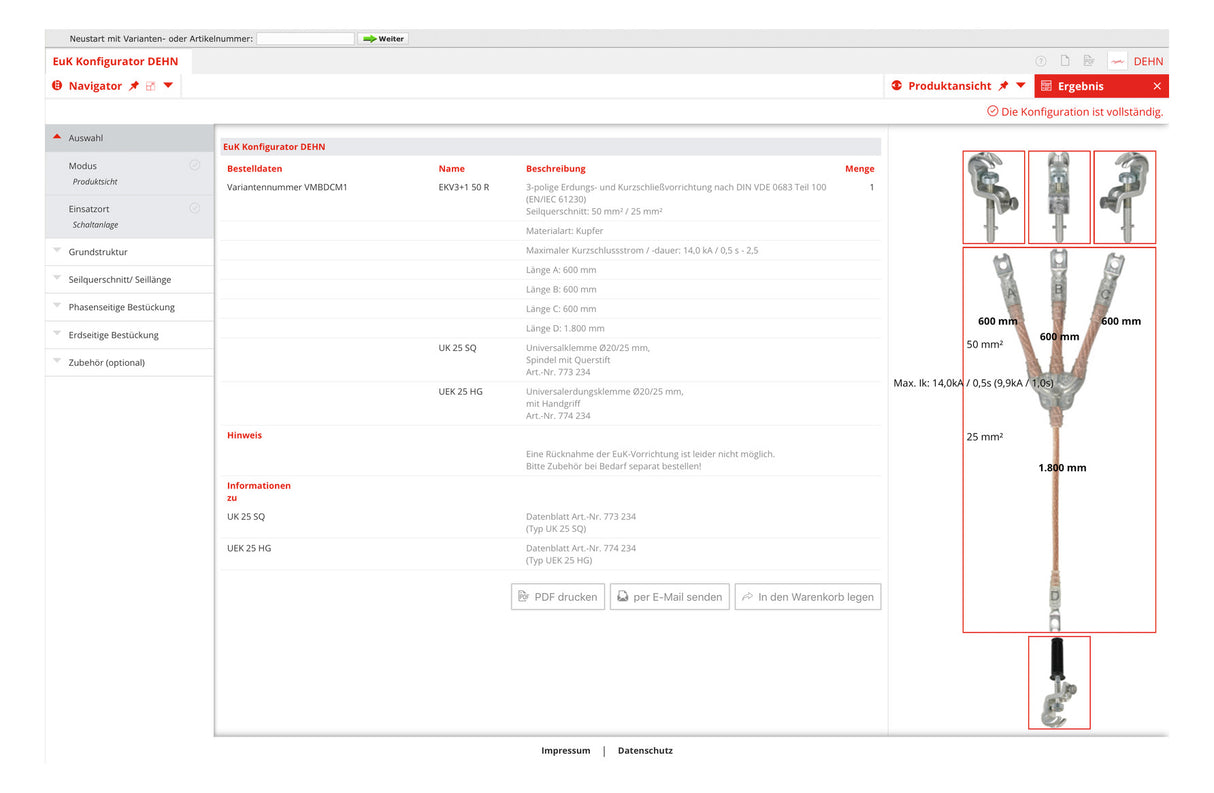Click the Variantennummer VMBDCM1 cell

pos(287,187)
